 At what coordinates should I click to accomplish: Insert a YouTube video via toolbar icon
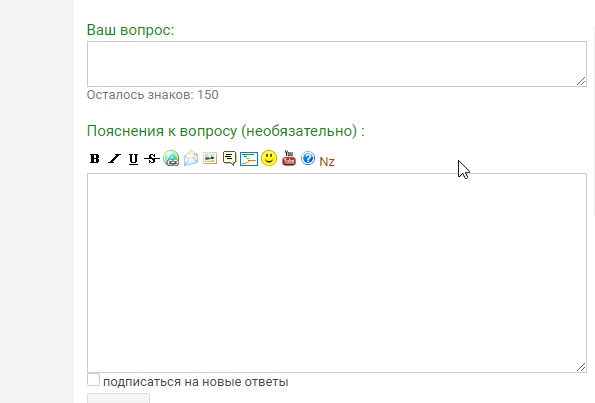(x=289, y=158)
